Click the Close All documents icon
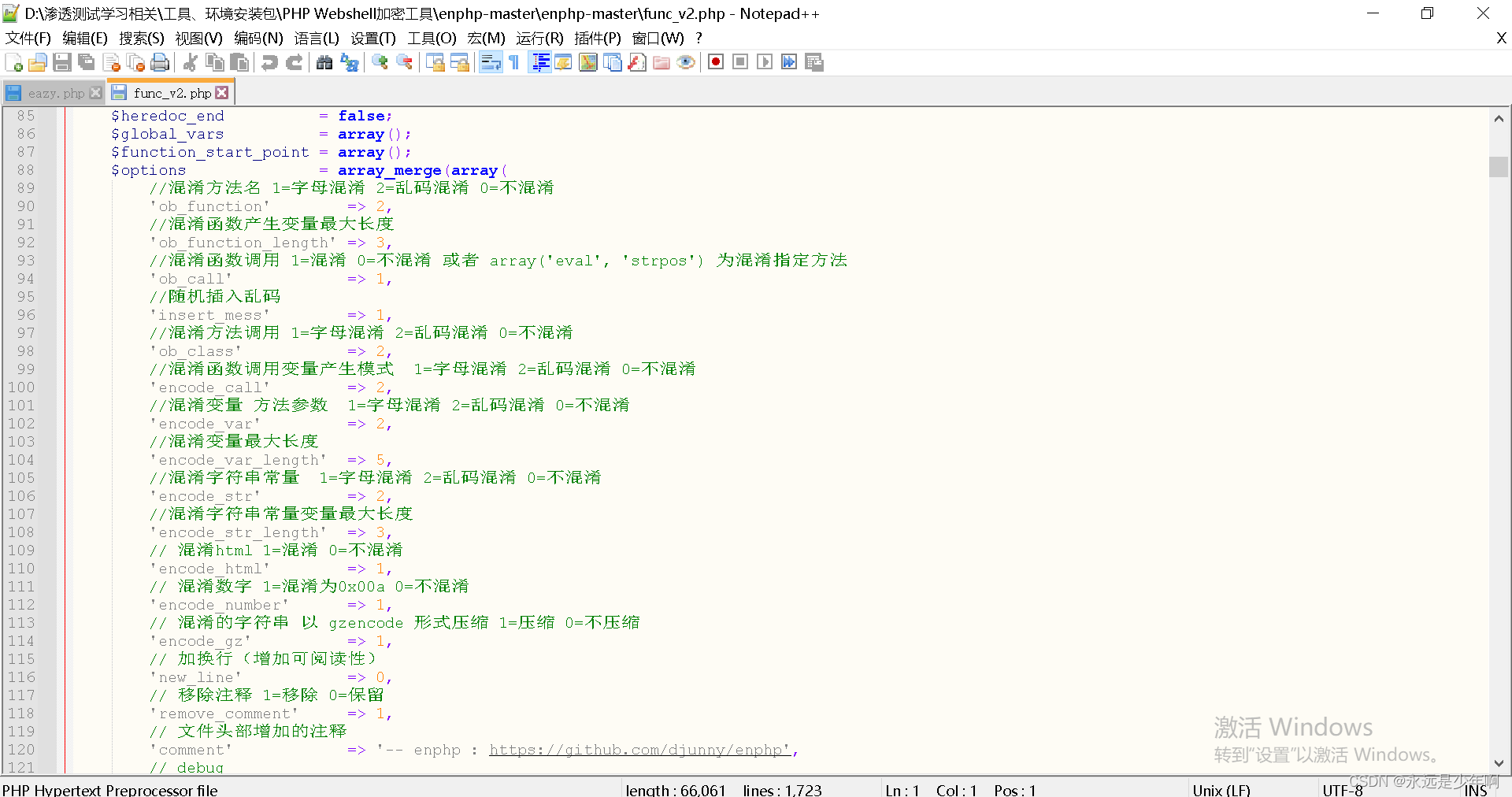Viewport: 1512px width, 797px height. point(135,62)
